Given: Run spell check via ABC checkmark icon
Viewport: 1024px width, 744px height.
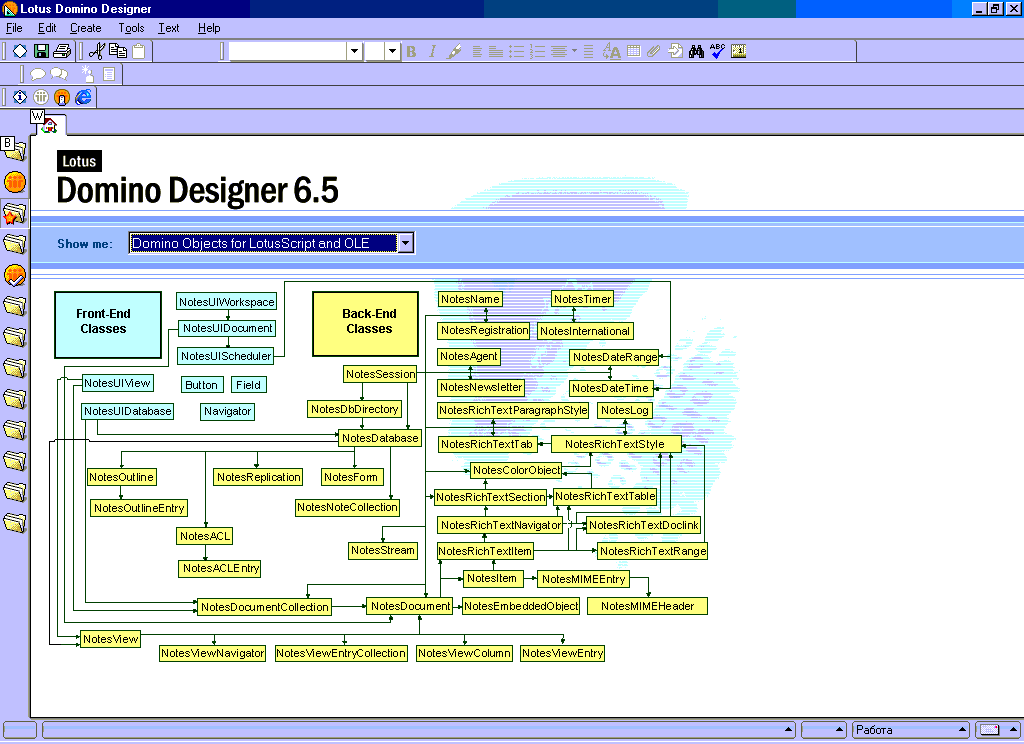Looking at the screenshot, I should (718, 51).
